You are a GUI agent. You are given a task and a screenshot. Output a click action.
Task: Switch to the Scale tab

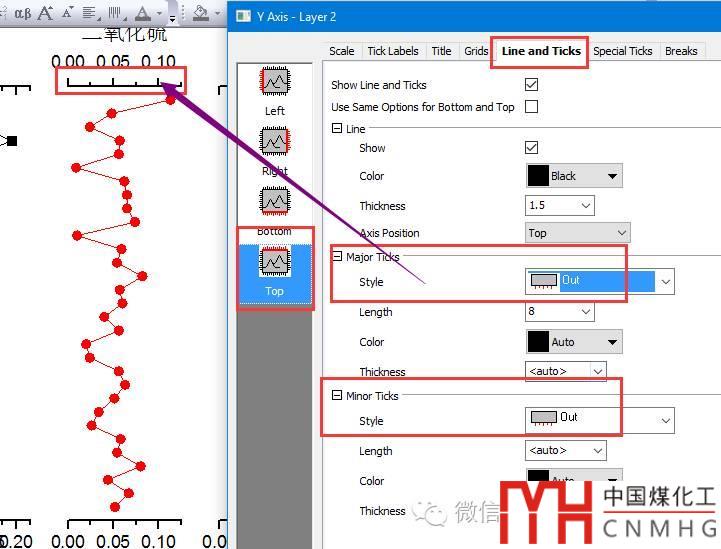click(x=342, y=51)
